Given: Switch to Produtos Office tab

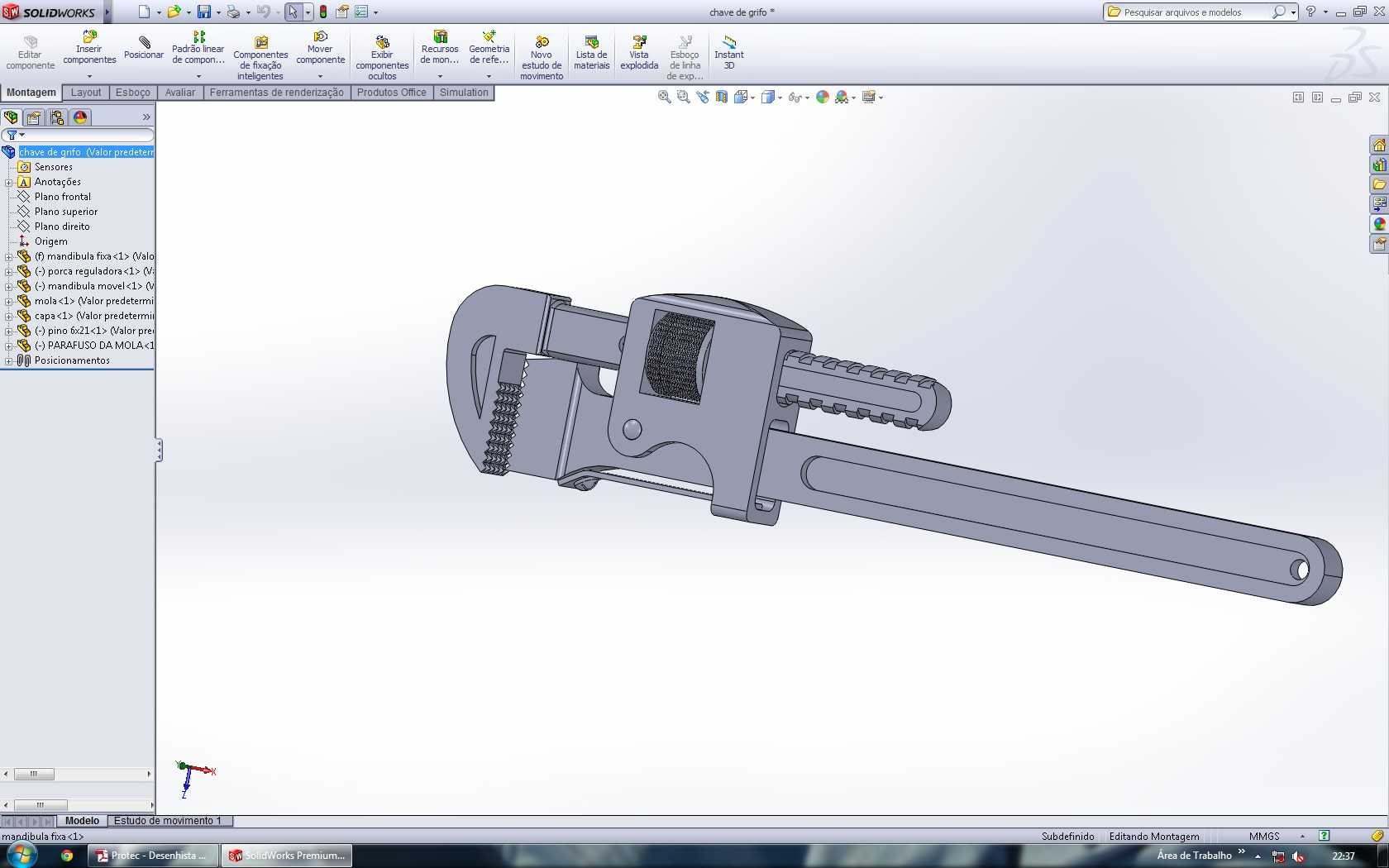Looking at the screenshot, I should pyautogui.click(x=392, y=93).
